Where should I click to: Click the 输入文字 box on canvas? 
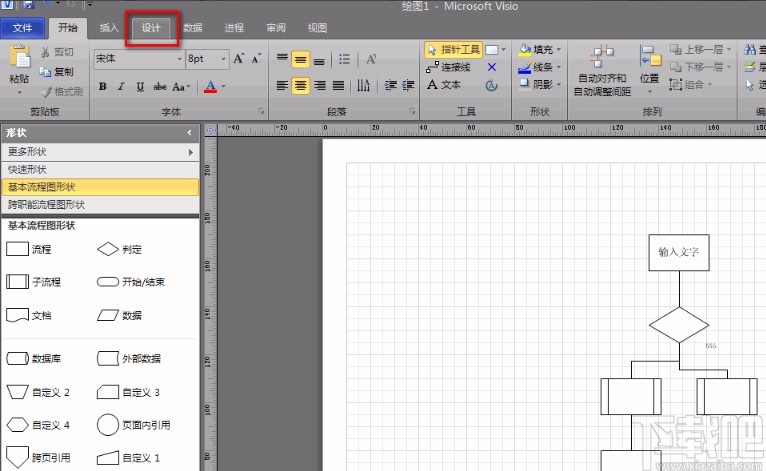click(679, 252)
